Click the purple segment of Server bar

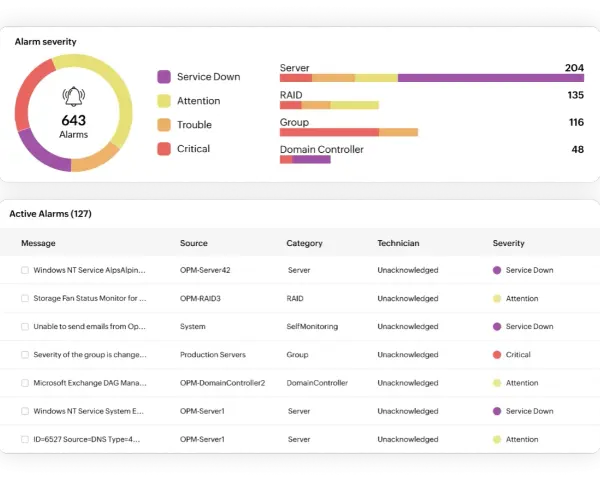pyautogui.click(x=491, y=78)
